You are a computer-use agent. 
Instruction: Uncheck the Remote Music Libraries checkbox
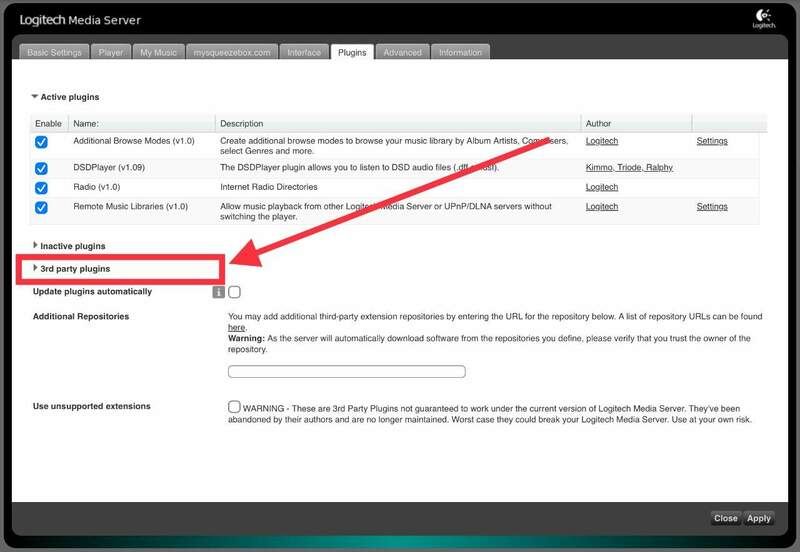[x=41, y=208]
